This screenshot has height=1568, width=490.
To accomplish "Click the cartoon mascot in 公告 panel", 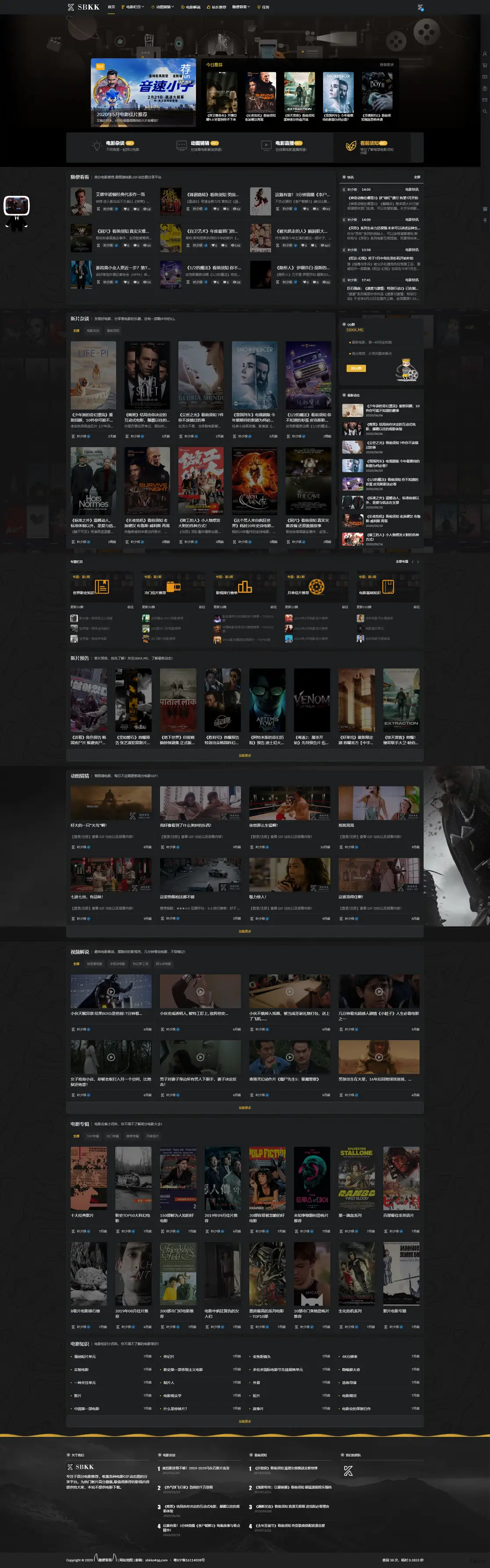I will coord(407,369).
